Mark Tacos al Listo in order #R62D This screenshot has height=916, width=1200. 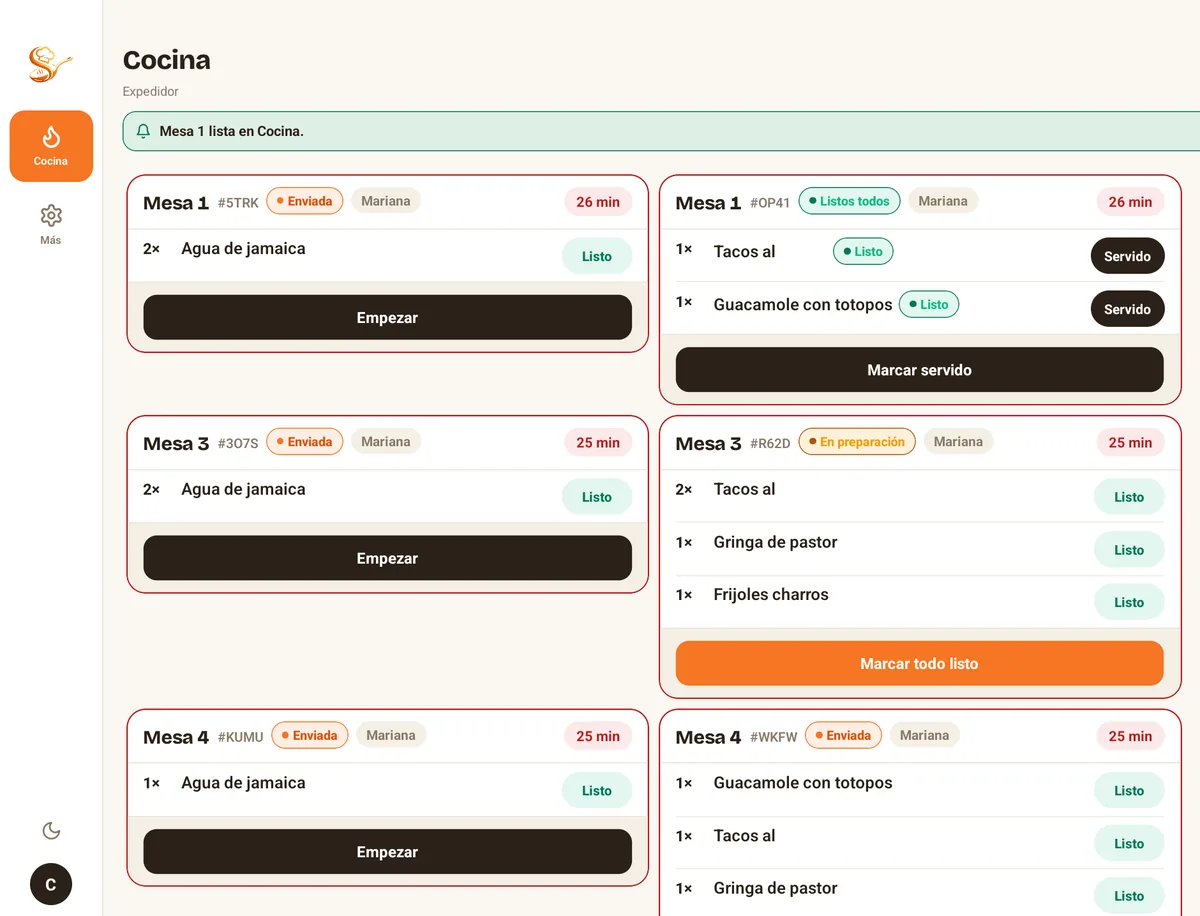(1129, 497)
